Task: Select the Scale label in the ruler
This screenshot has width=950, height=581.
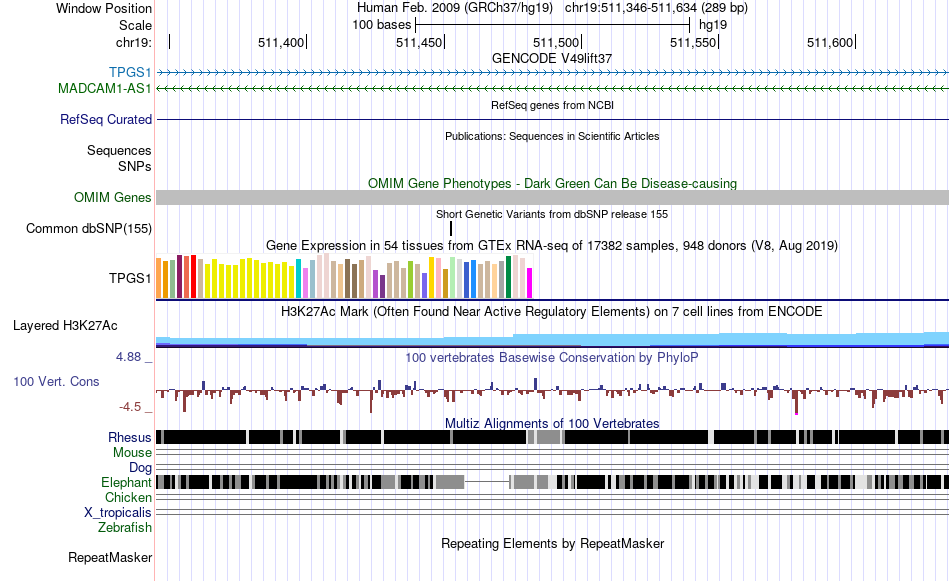Action: click(135, 25)
